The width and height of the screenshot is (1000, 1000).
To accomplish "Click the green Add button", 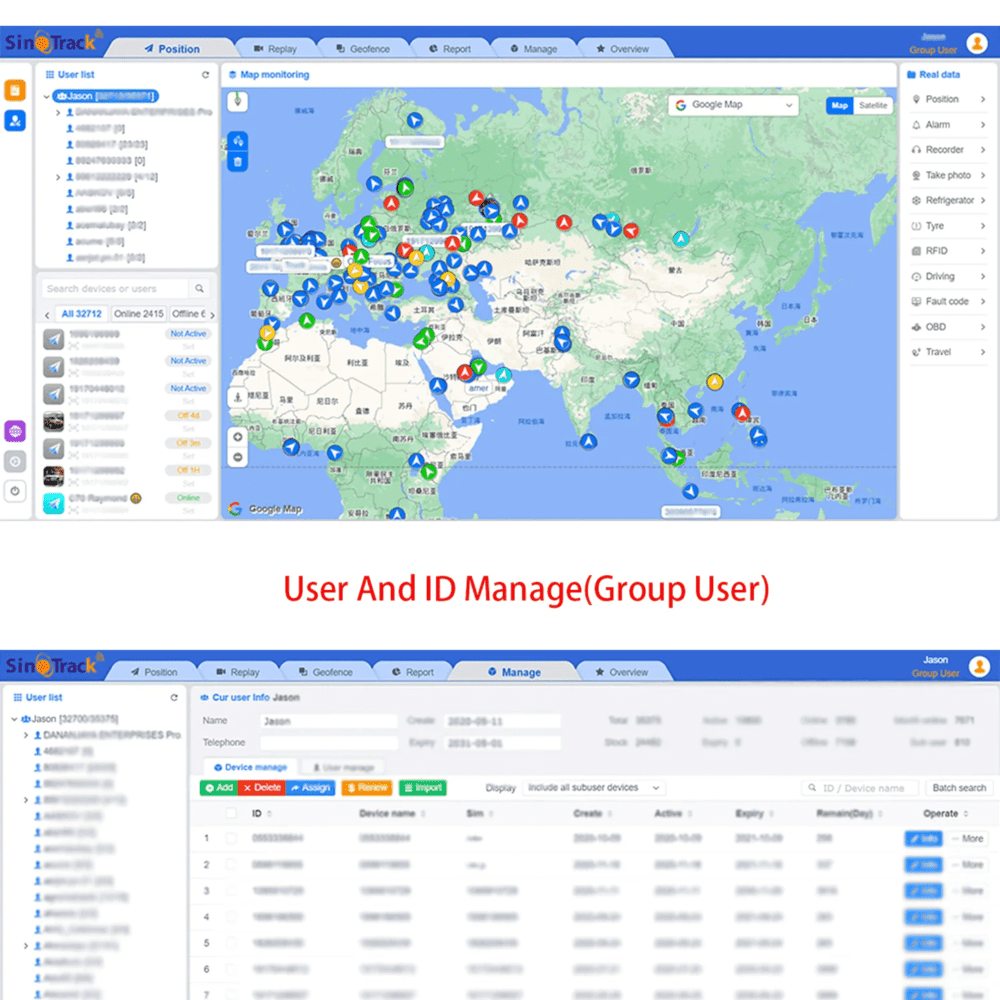I will [x=219, y=788].
